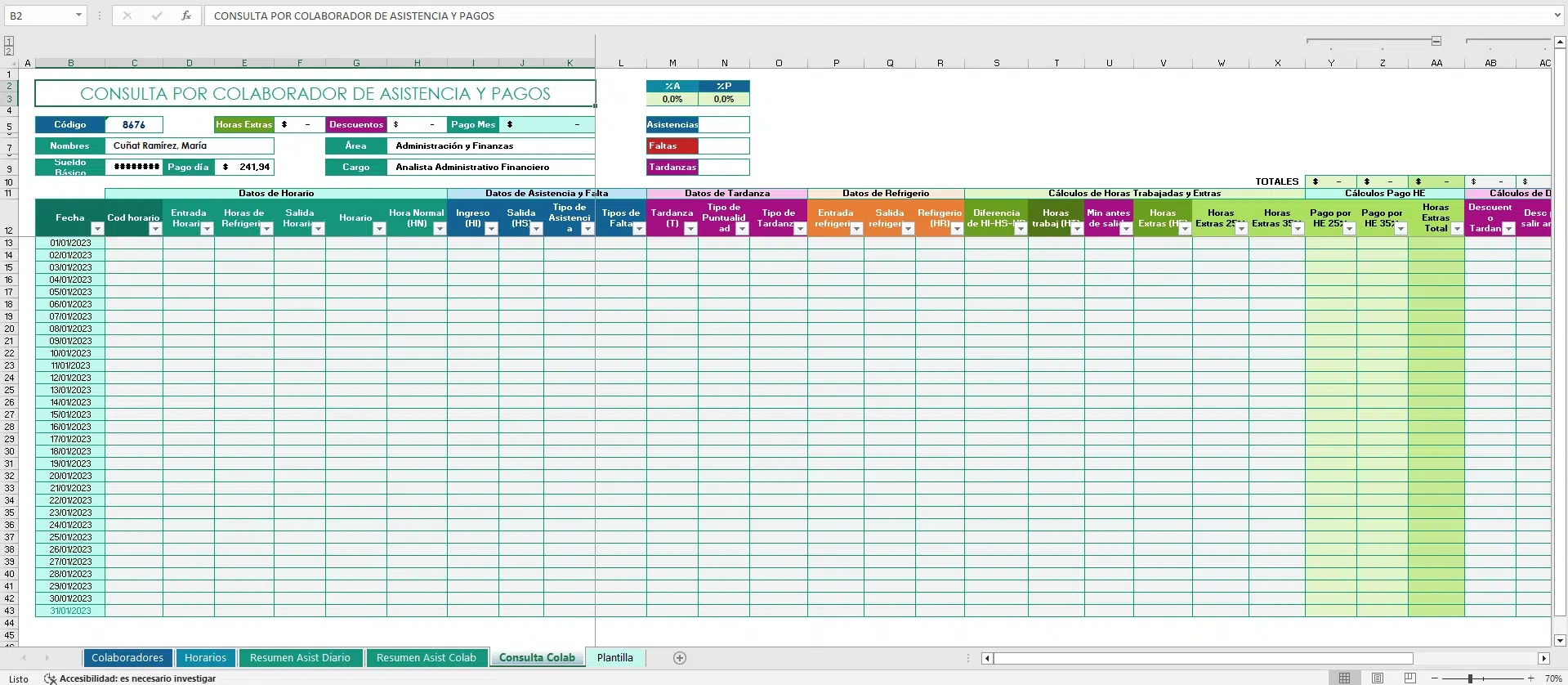This screenshot has width=1568, height=685.
Task: Show outline level 1 rows
Action: click(9, 41)
